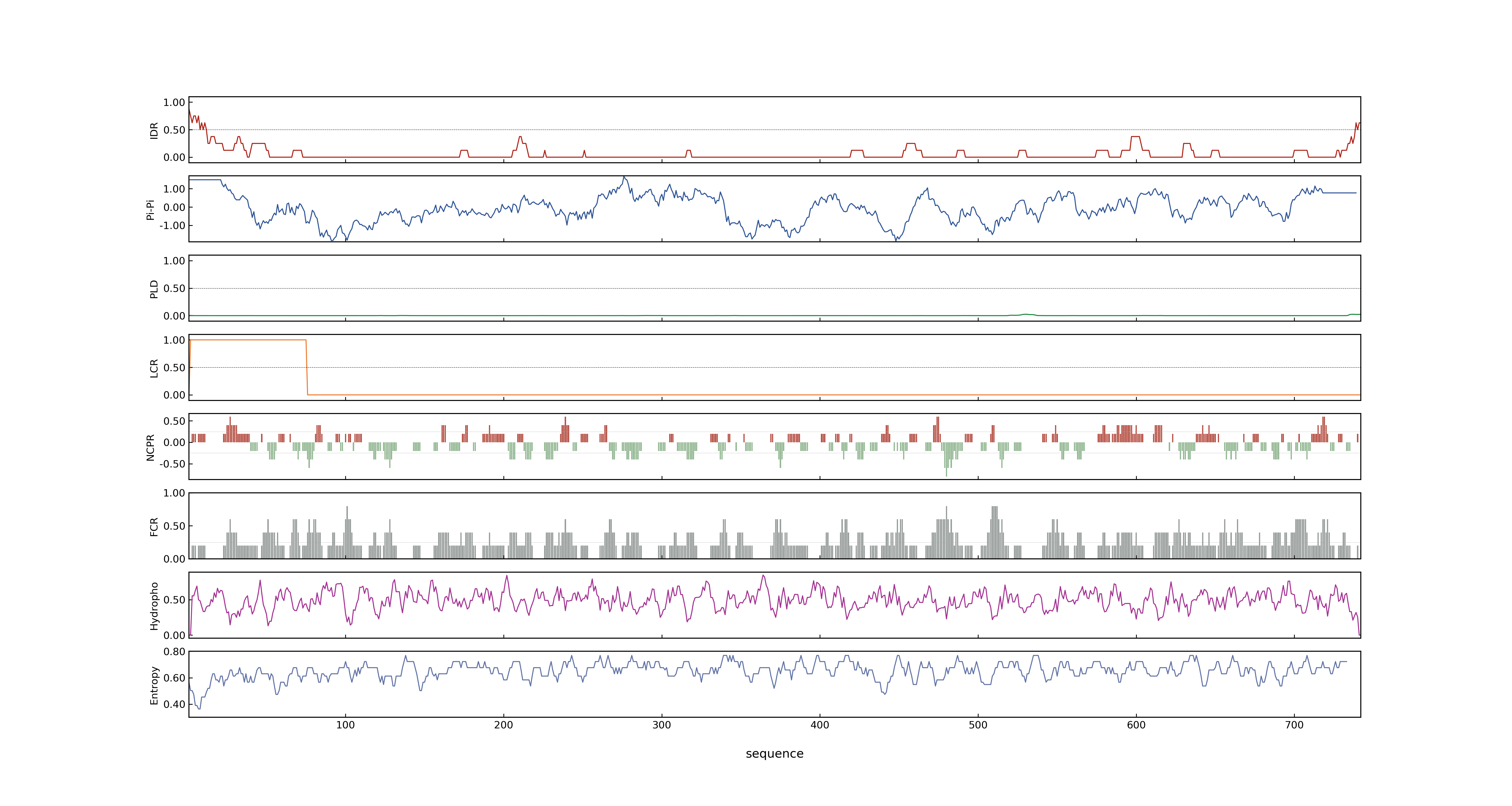Click x-axis tick label 600
The image size is (1512, 806).
1136,725
